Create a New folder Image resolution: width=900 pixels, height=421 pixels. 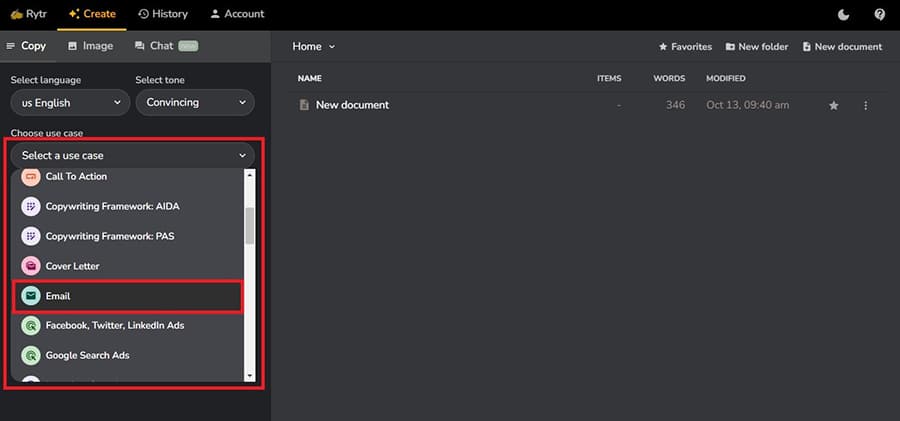[x=757, y=47]
